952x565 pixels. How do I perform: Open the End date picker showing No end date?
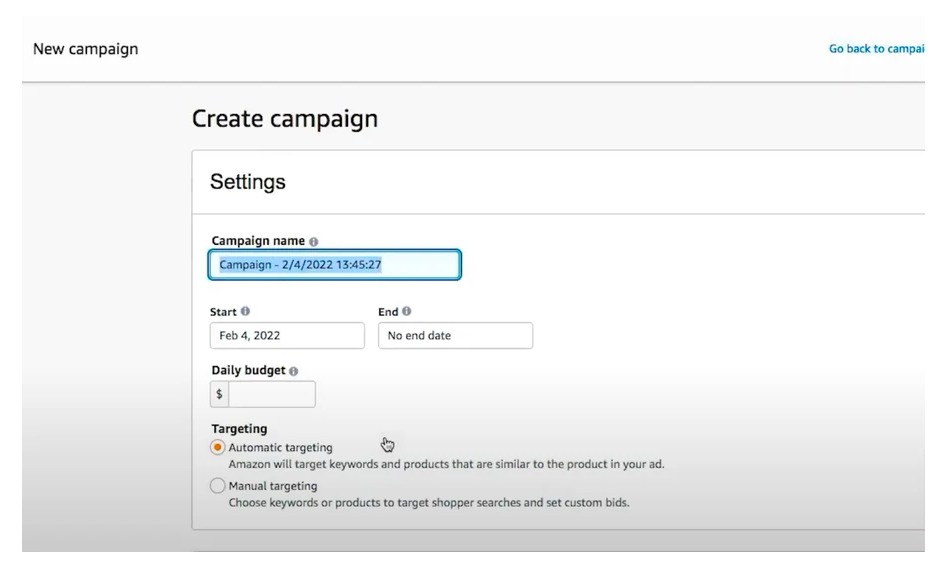455,336
